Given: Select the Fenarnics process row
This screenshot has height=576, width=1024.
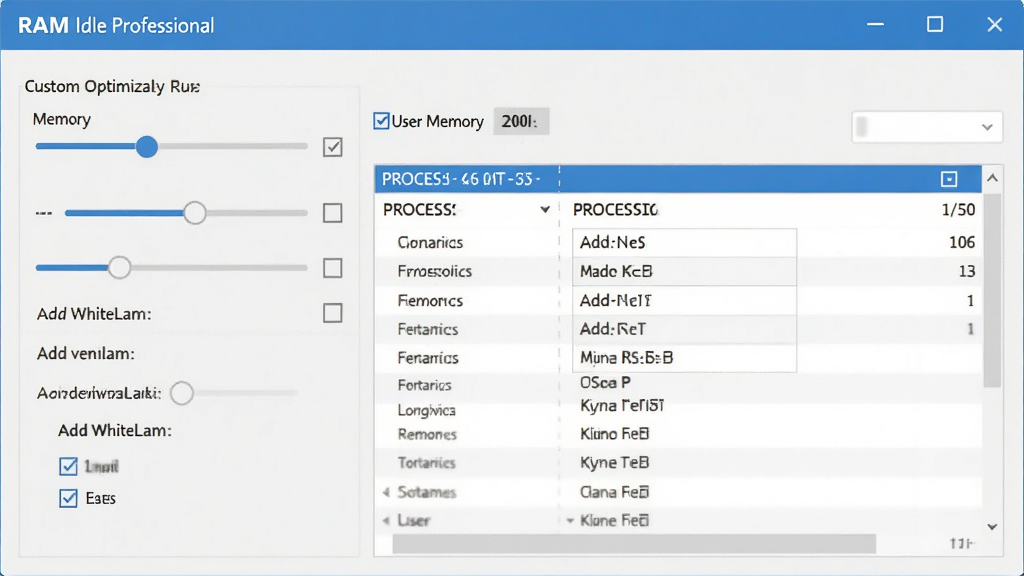Looking at the screenshot, I should (x=428, y=358).
